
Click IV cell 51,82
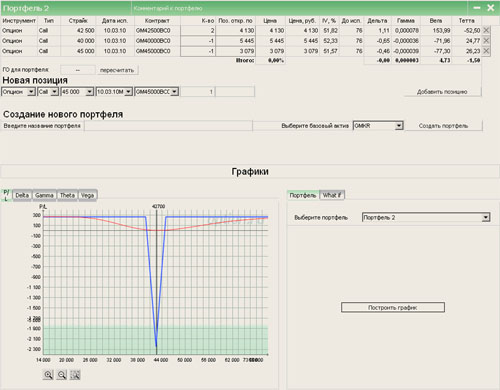330,31
